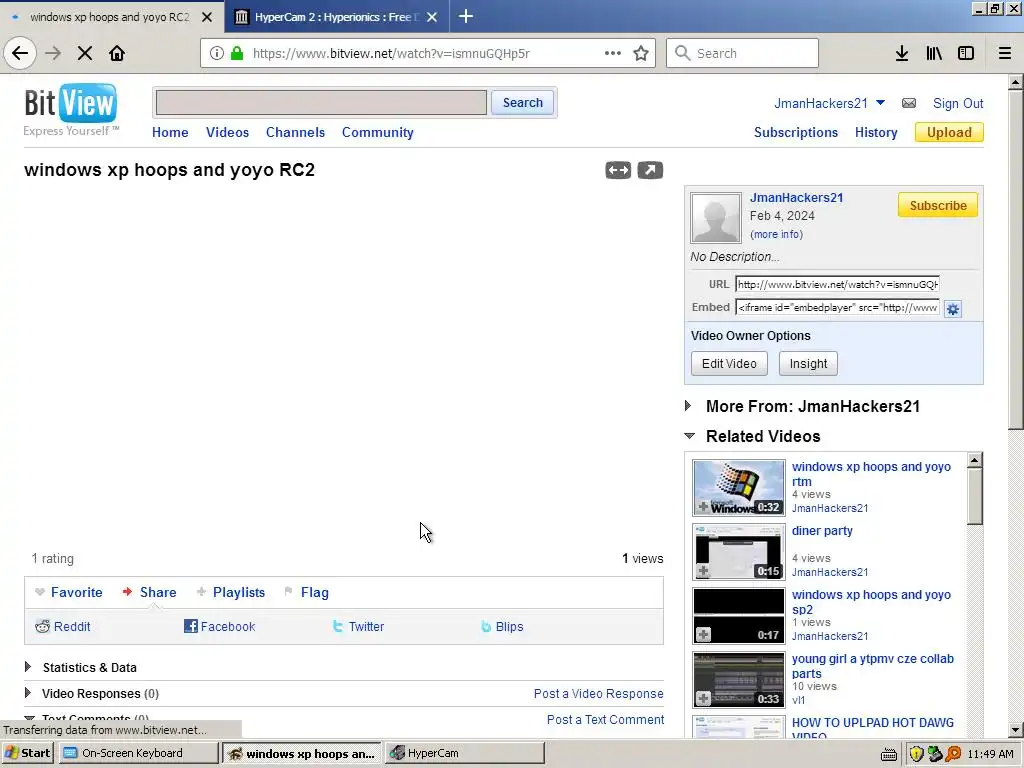Click the yellow Upload button
The width and height of the screenshot is (1024, 768).
(949, 132)
